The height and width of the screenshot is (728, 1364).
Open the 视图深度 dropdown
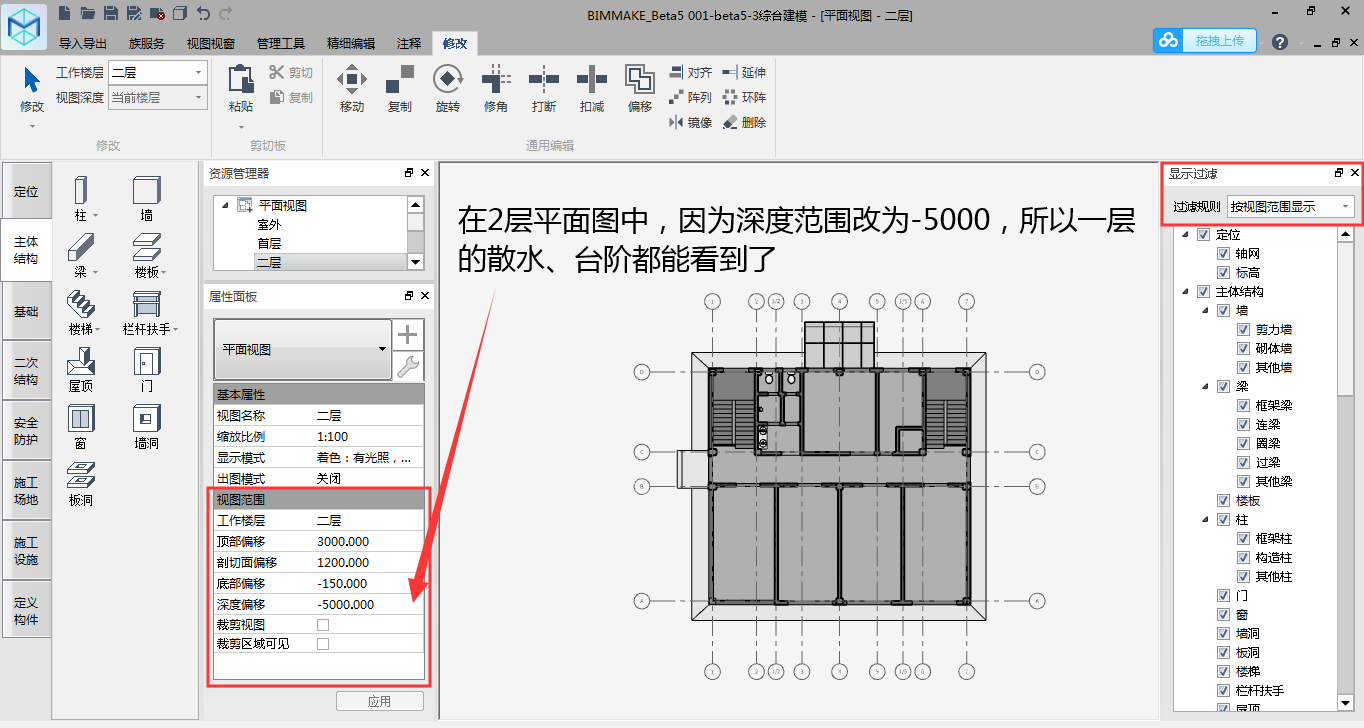click(x=157, y=98)
